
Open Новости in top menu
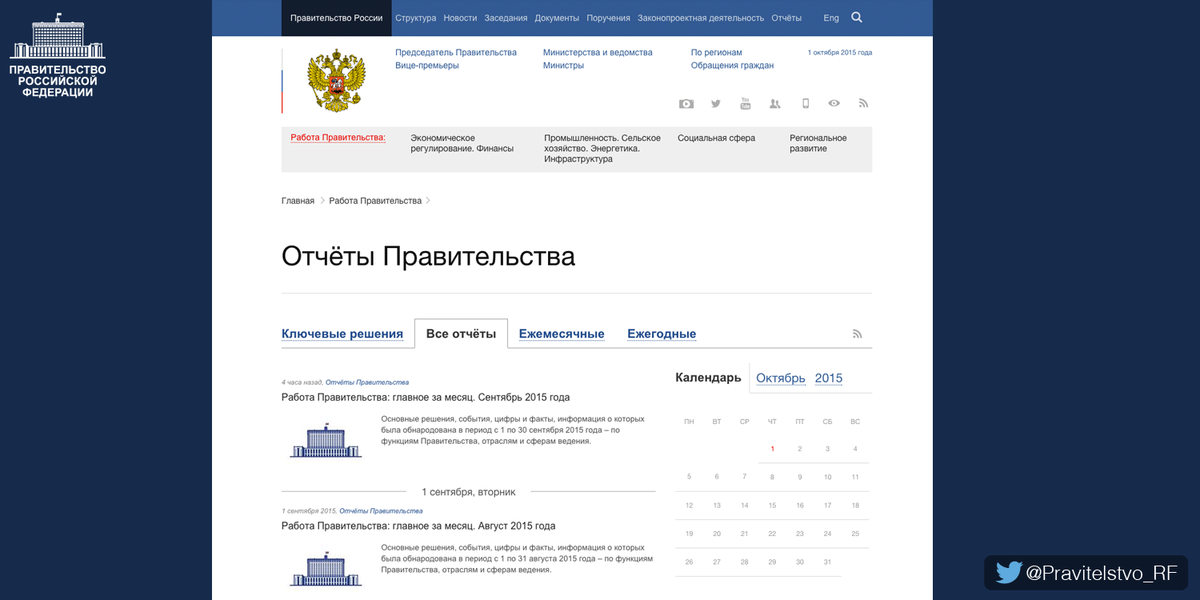[460, 18]
